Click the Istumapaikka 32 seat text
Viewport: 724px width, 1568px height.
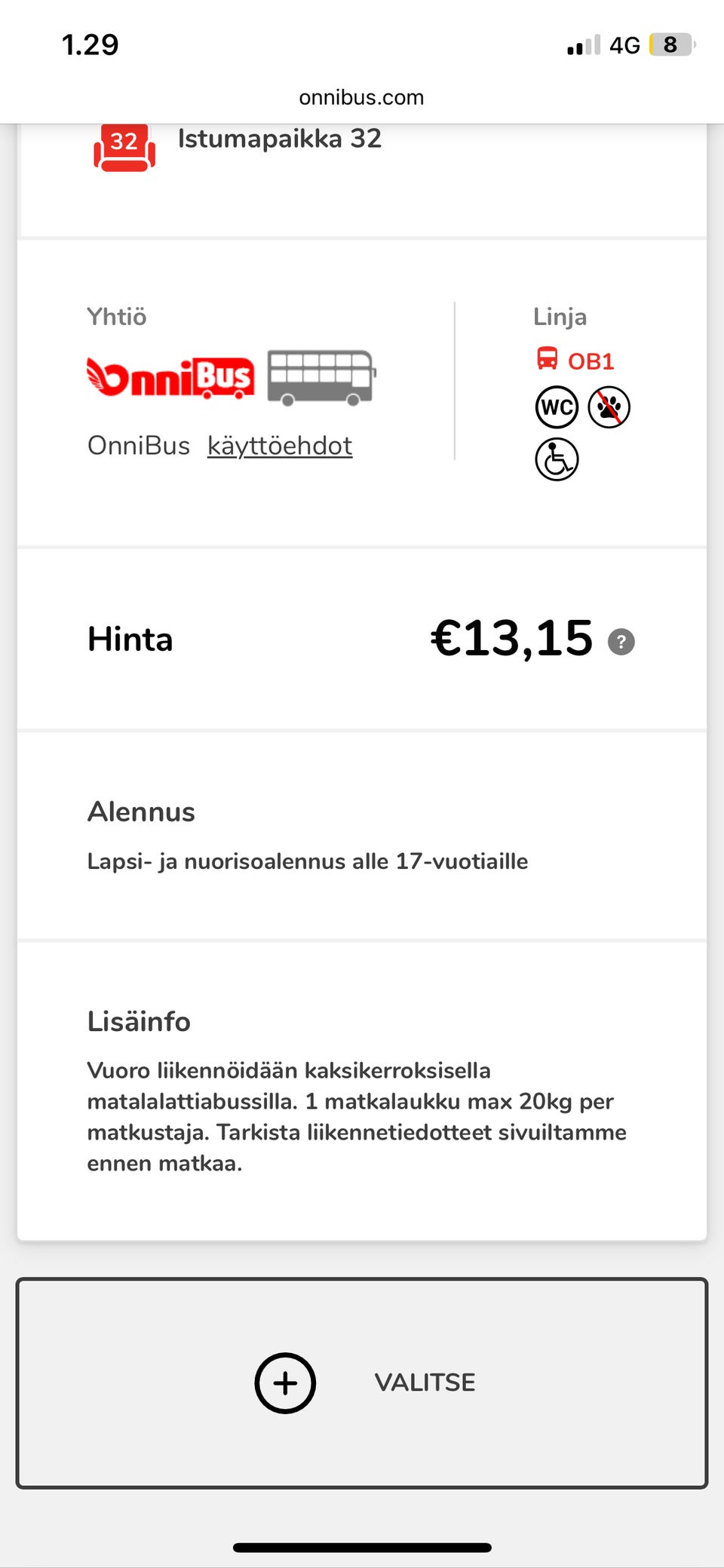tap(280, 139)
